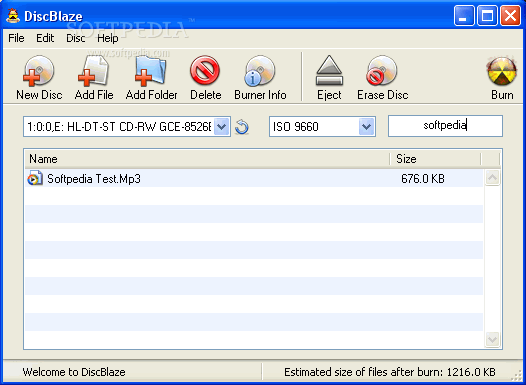526x385 pixels.
Task: Expand the CD-RW drive selection dropdown
Action: (221, 127)
